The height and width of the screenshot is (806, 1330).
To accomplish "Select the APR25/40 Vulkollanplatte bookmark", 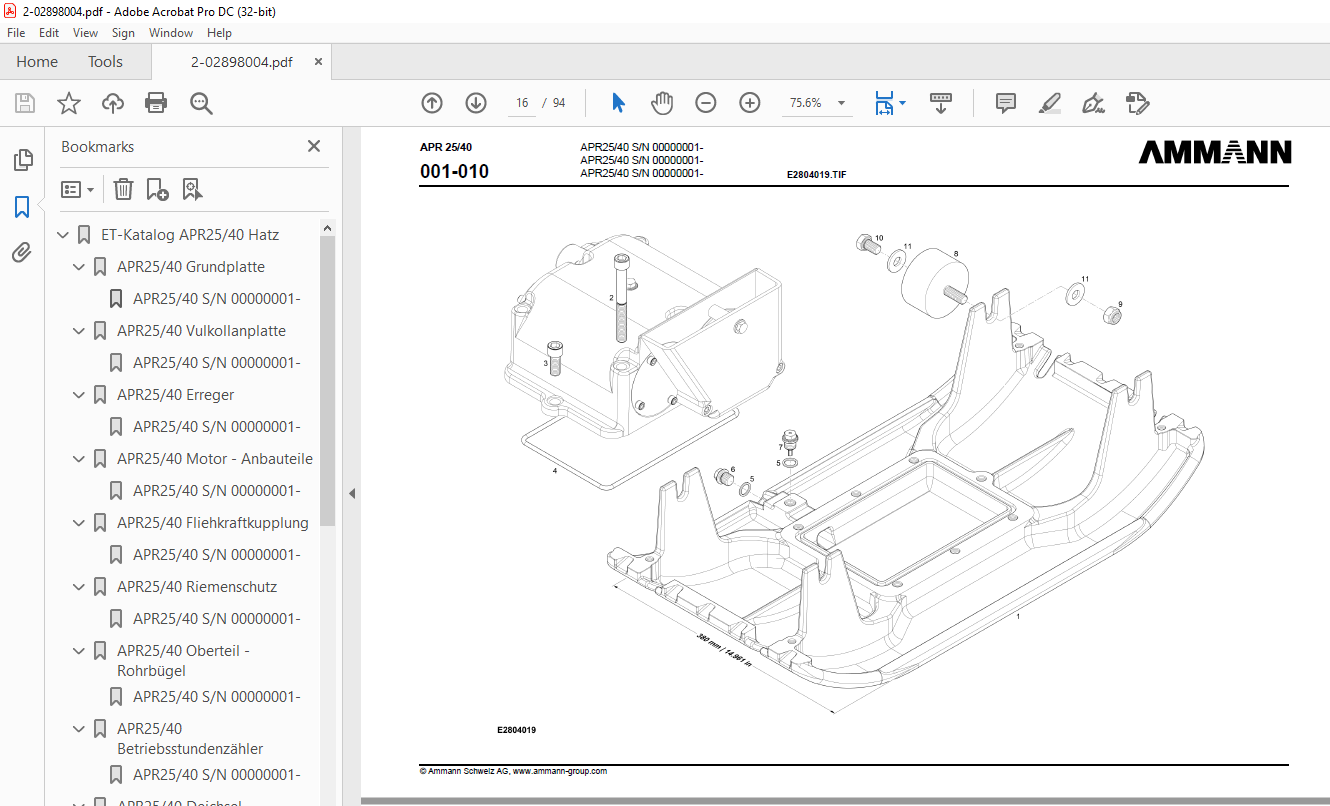I will coord(201,331).
